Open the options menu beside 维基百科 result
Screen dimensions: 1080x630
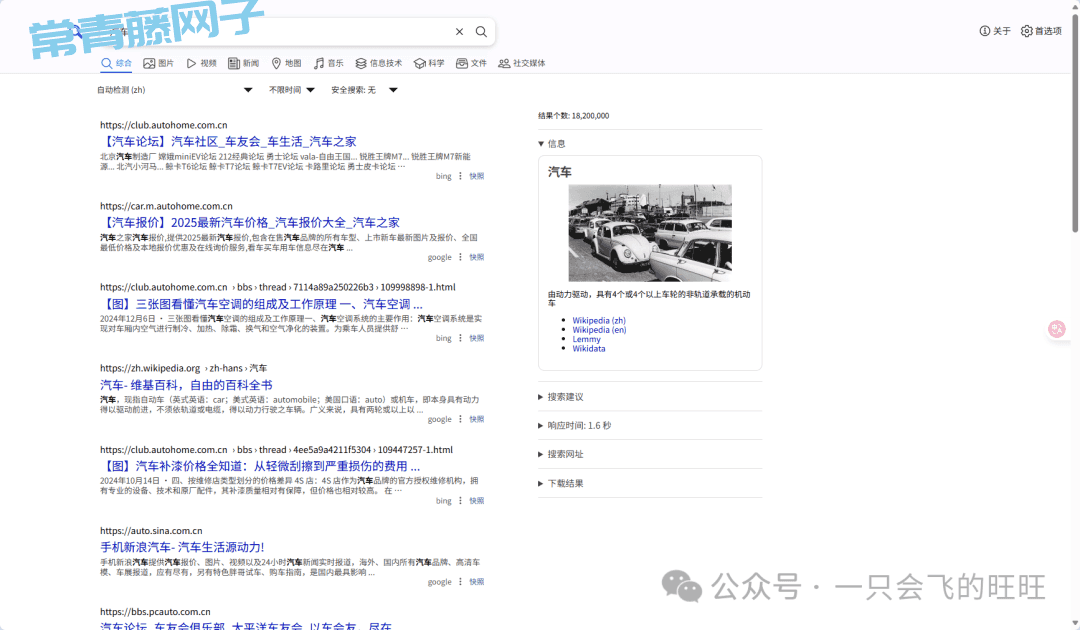pos(460,419)
